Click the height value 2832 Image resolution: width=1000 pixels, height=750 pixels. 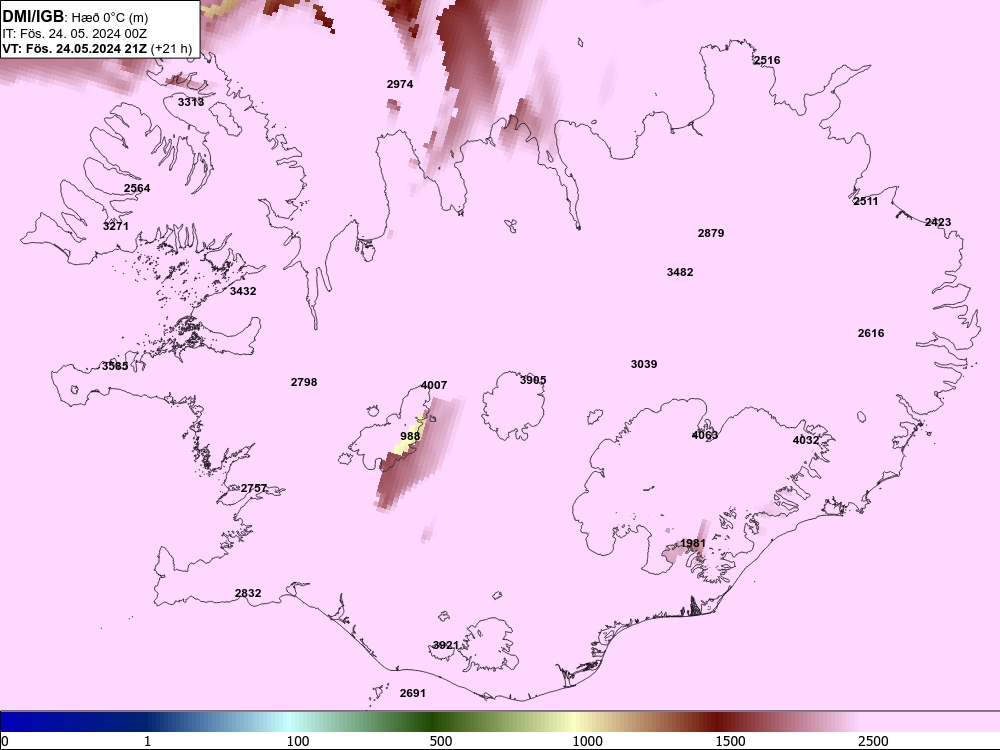(248, 594)
